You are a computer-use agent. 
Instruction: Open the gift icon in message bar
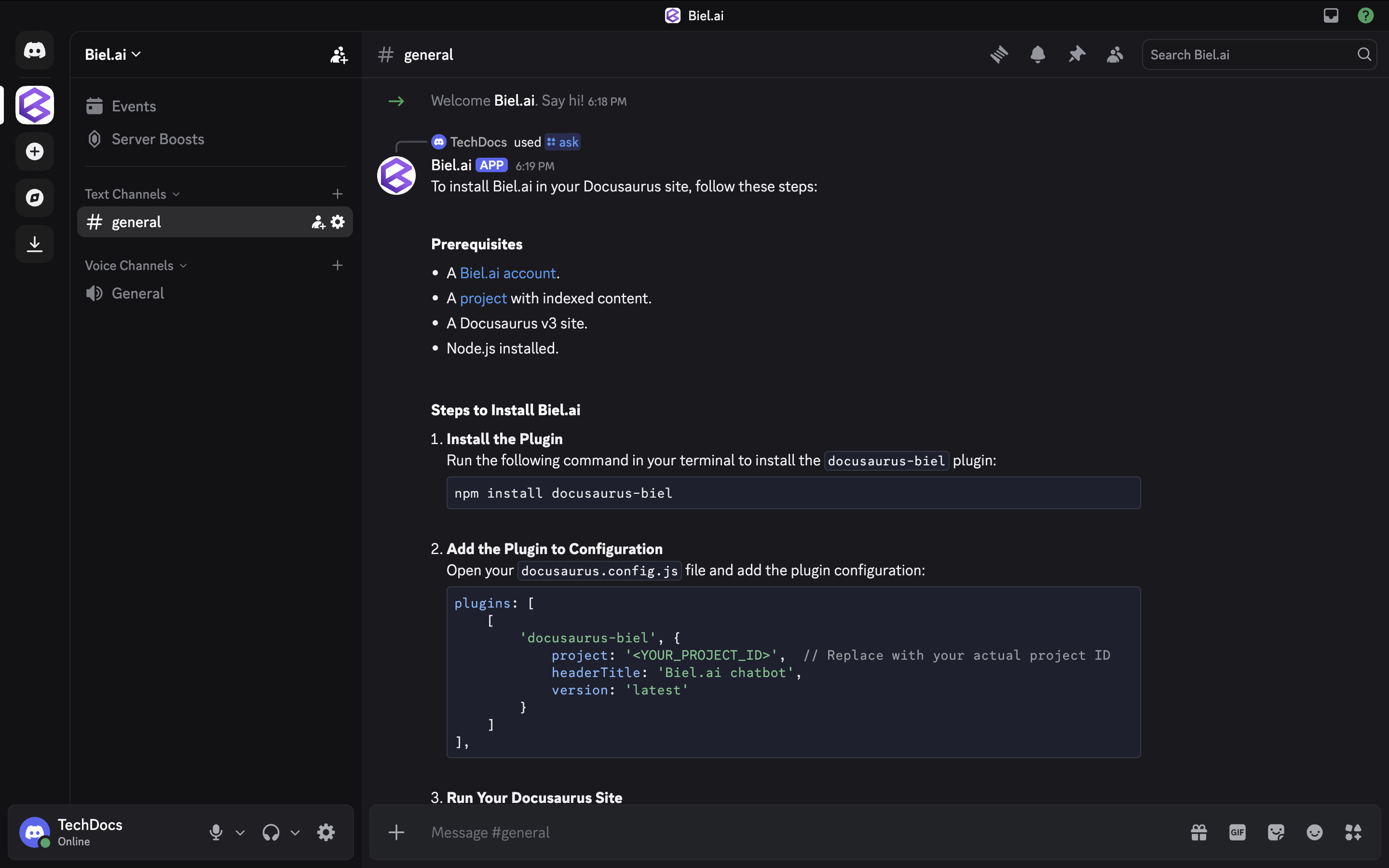pyautogui.click(x=1199, y=832)
